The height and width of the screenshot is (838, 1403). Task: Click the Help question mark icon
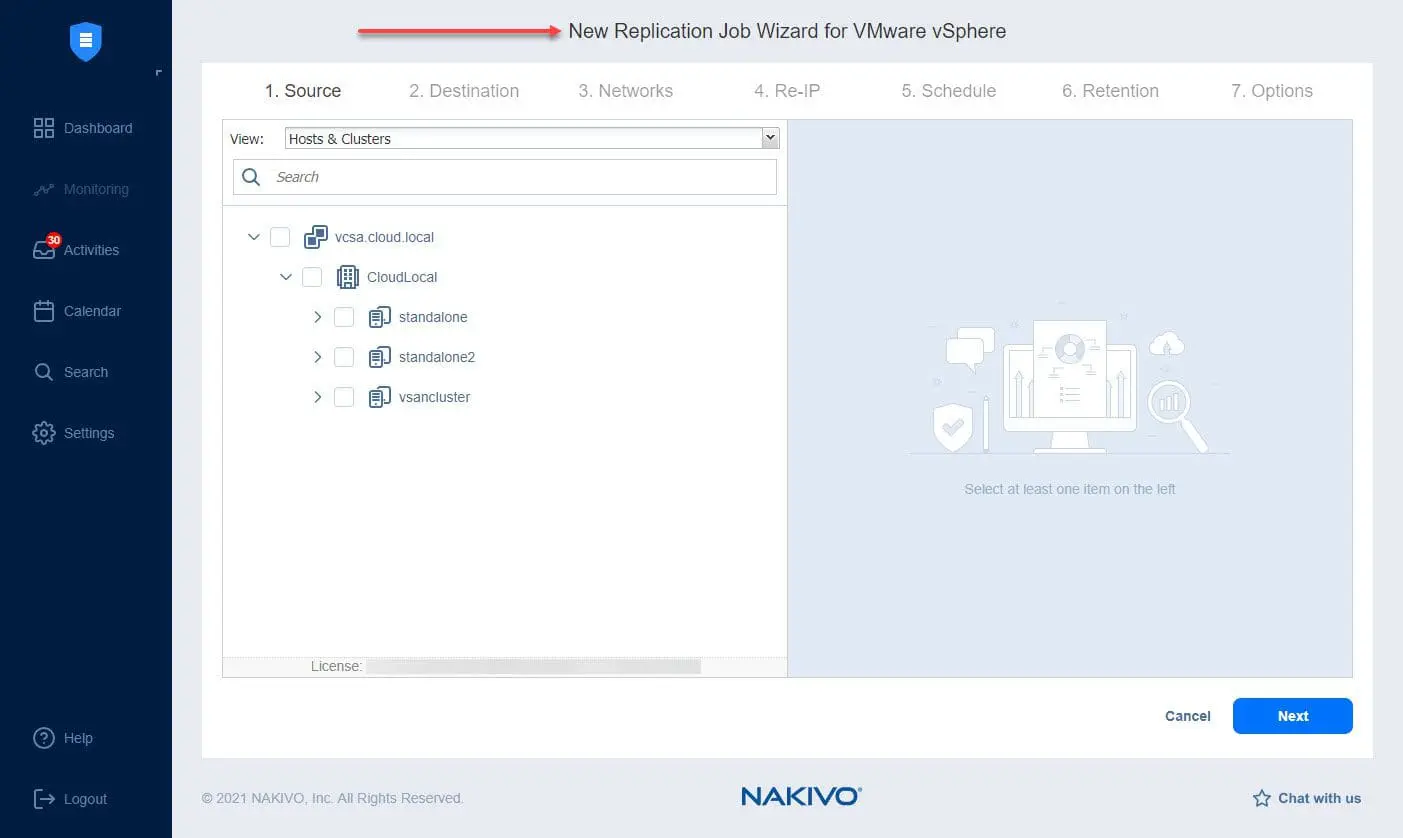point(45,738)
